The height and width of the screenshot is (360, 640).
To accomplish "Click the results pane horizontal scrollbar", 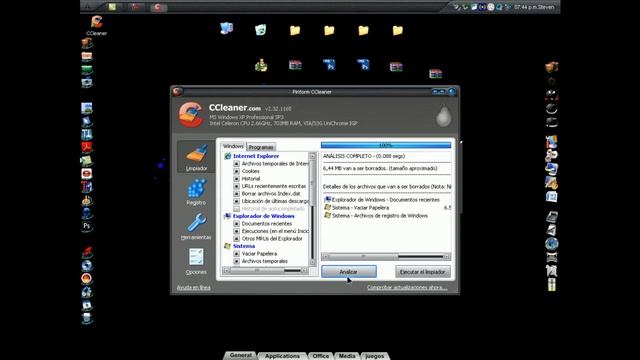I will point(386,256).
